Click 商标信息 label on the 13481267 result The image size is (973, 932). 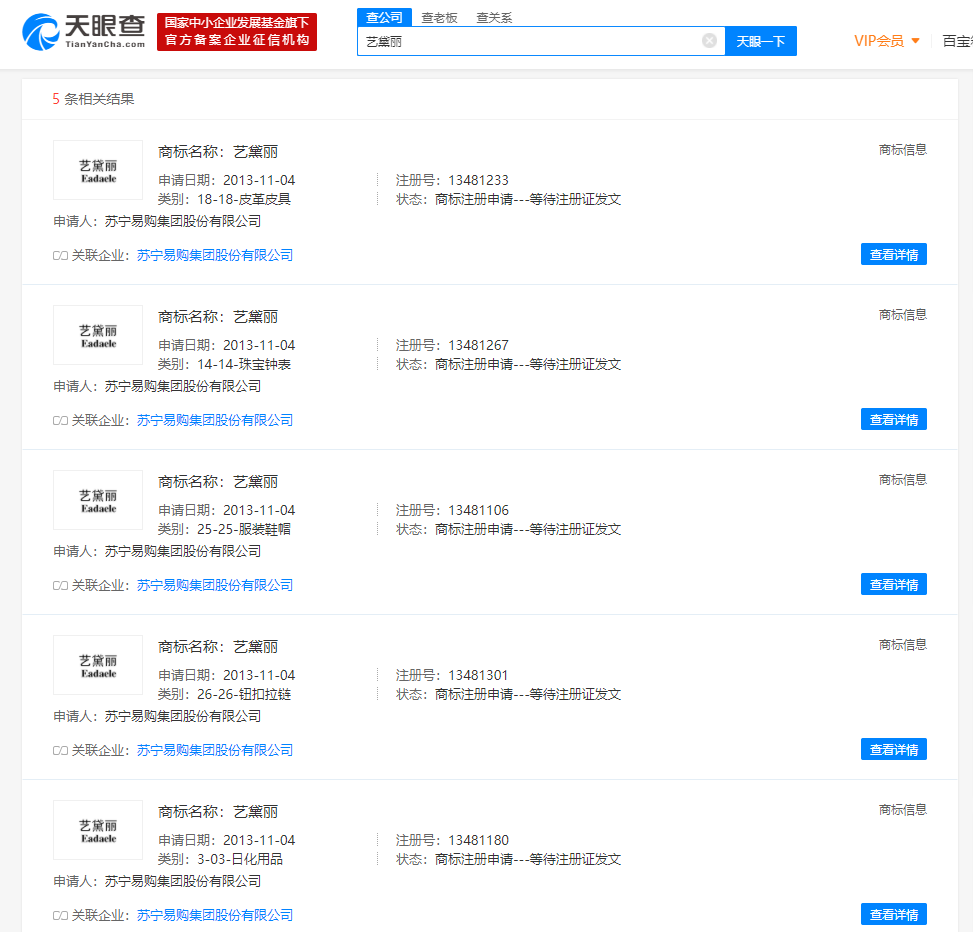pyautogui.click(x=902, y=315)
